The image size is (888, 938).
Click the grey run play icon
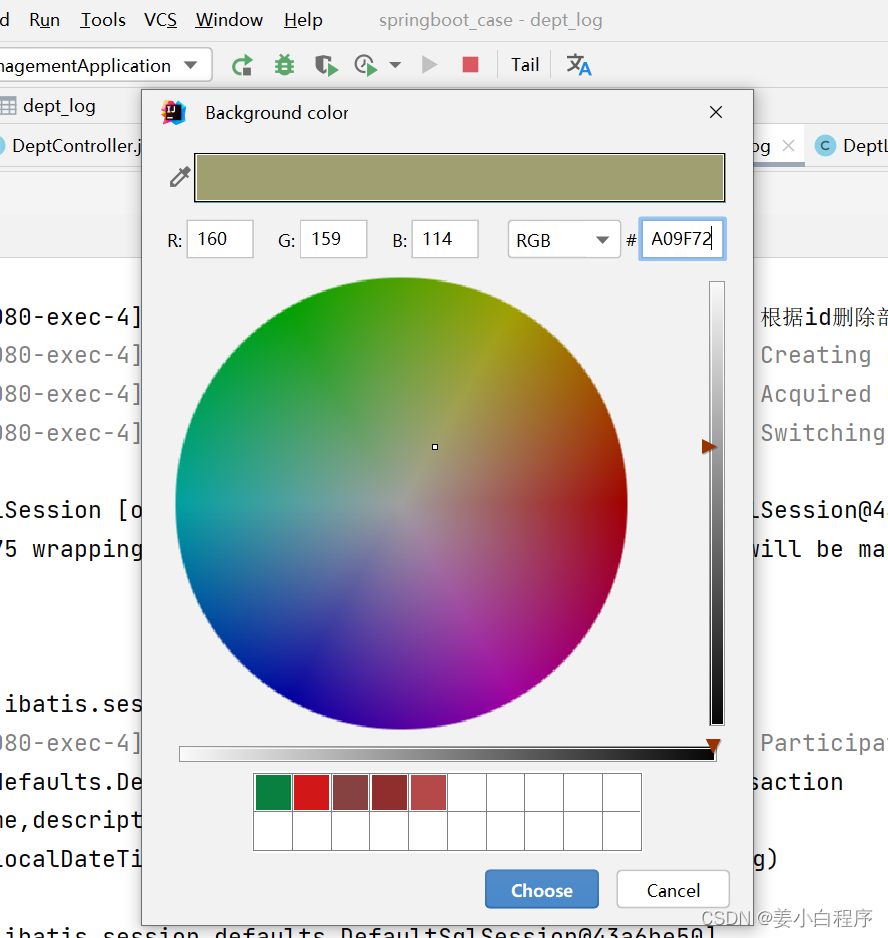point(429,64)
